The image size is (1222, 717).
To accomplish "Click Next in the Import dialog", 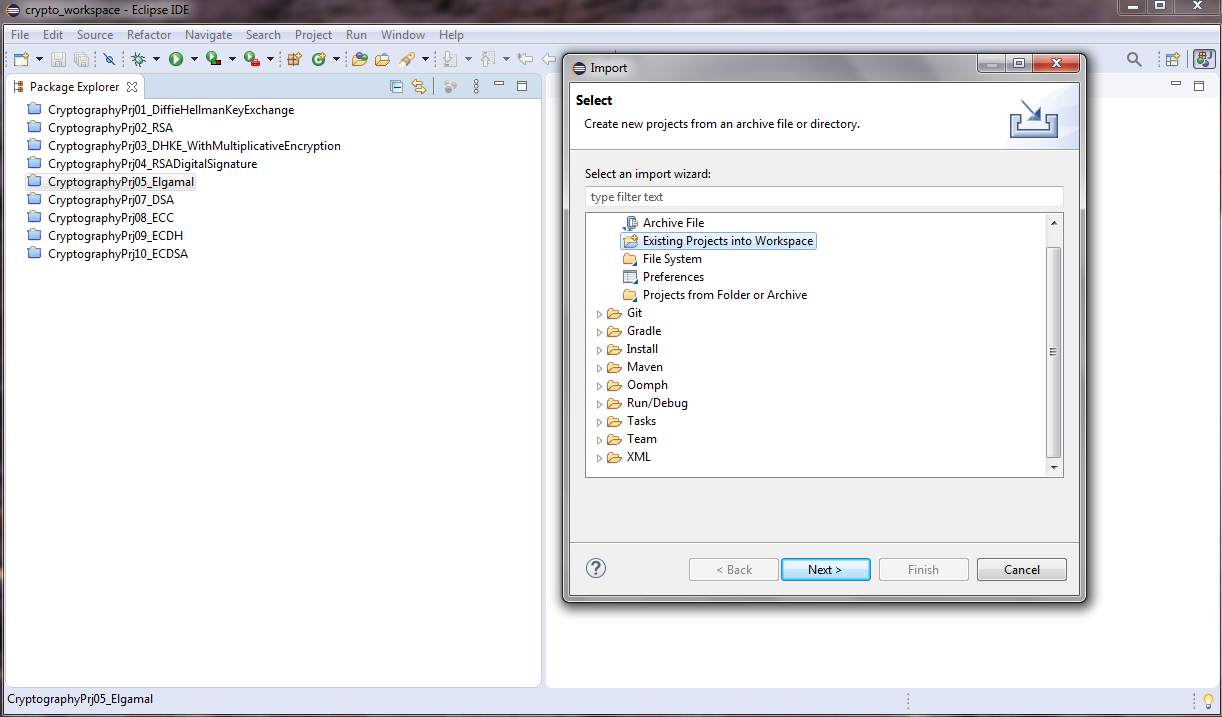I will (825, 568).
